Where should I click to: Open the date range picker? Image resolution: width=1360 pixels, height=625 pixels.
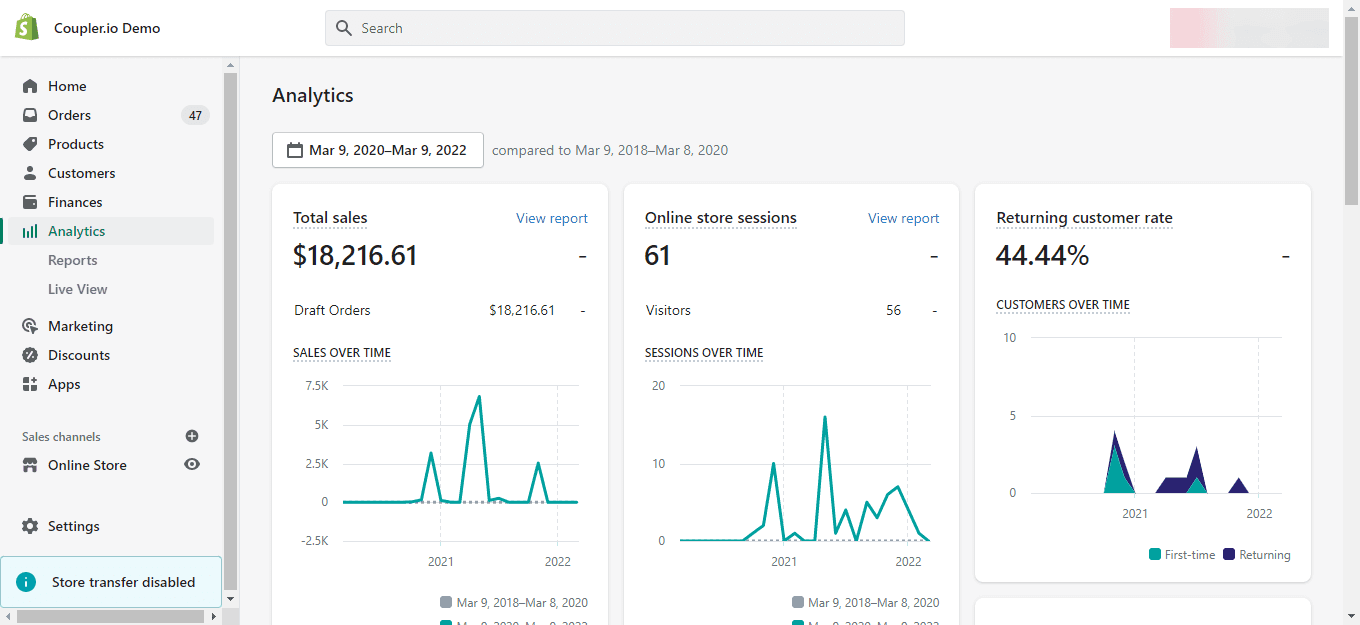(377, 149)
